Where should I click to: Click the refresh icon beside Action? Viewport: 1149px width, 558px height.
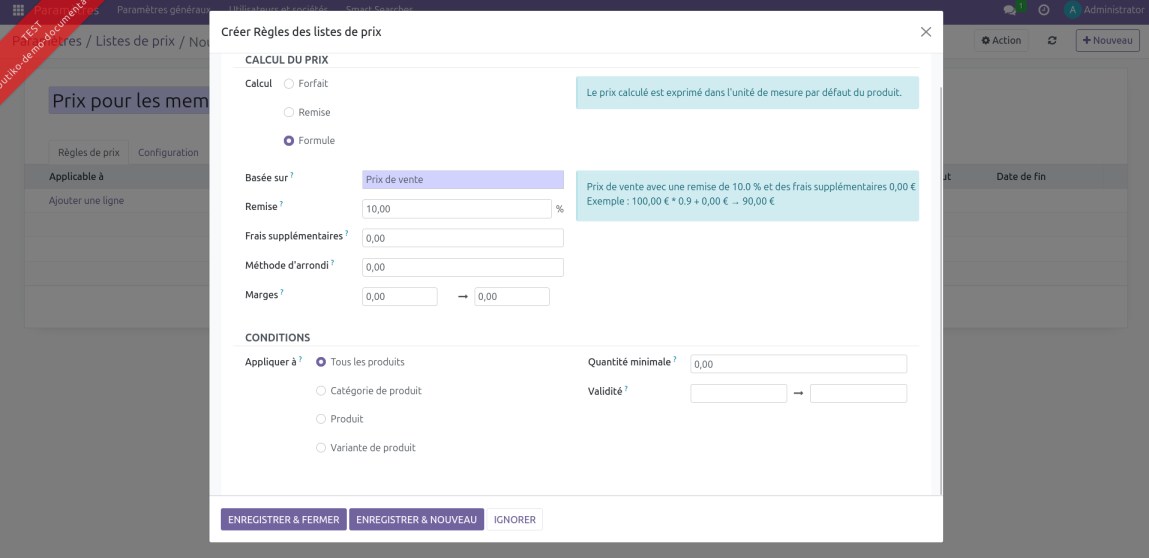[x=1052, y=41]
